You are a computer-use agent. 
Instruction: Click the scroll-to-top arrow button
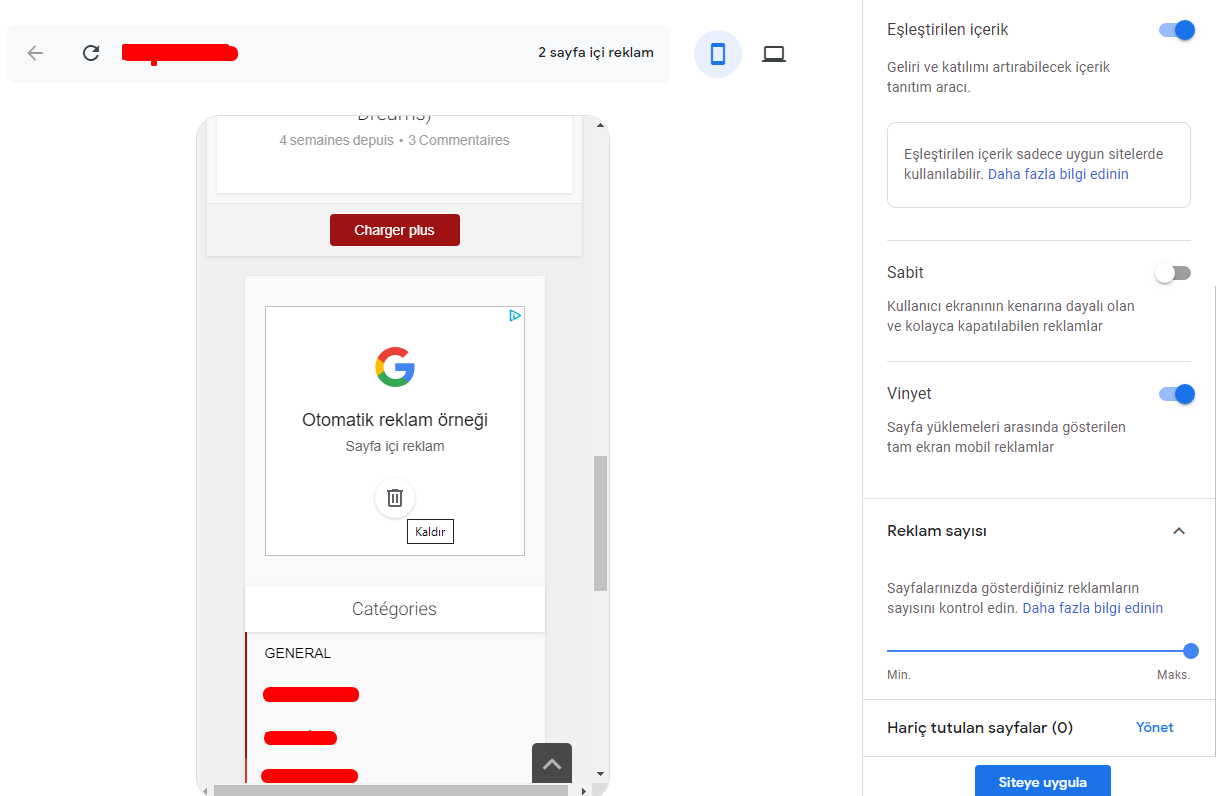click(552, 765)
